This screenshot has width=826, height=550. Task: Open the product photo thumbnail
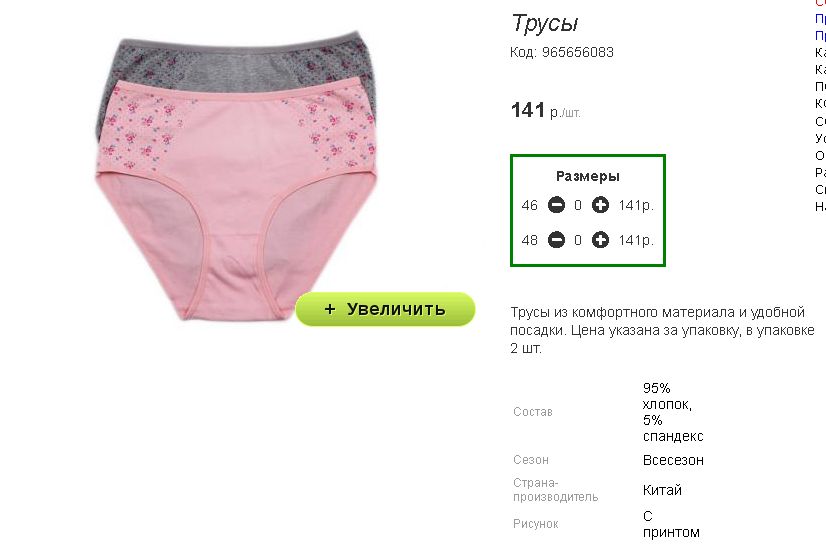coord(236,176)
